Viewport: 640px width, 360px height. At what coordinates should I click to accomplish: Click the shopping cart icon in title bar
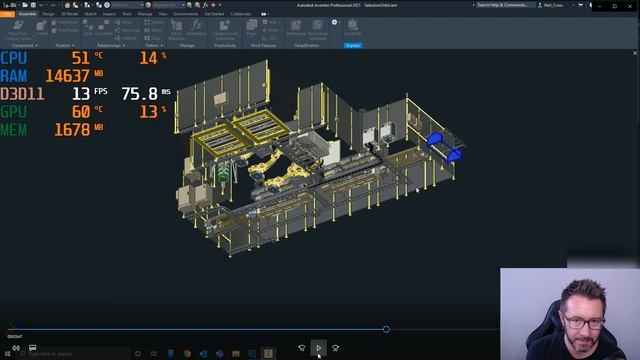[x=581, y=5]
